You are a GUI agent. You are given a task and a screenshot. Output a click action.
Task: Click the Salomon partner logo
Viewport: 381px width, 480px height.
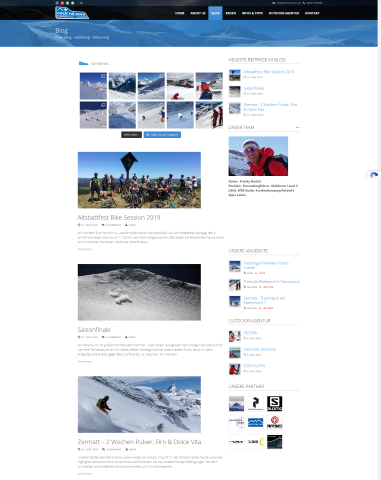pyautogui.click(x=275, y=404)
